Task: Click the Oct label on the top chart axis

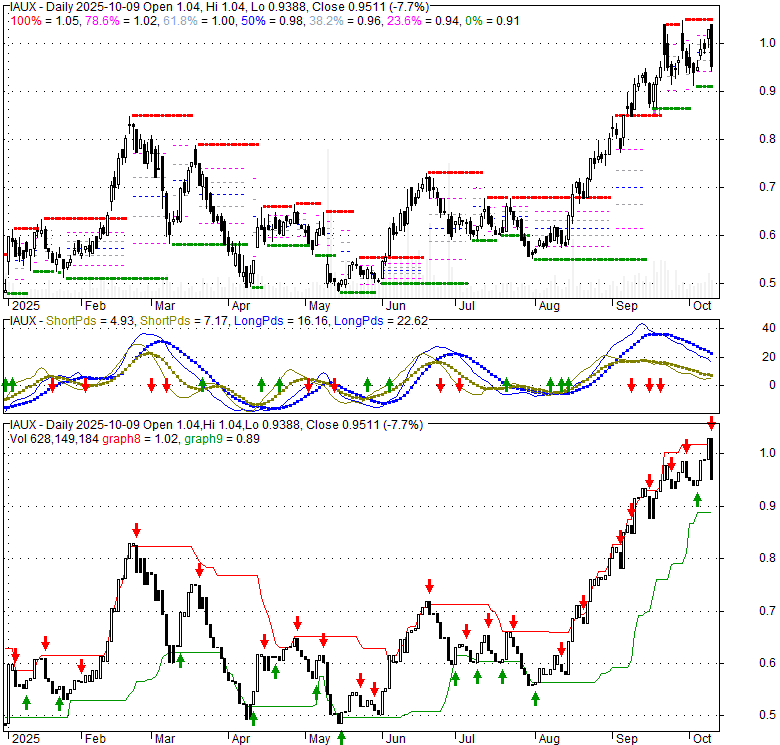Action: coord(702,305)
